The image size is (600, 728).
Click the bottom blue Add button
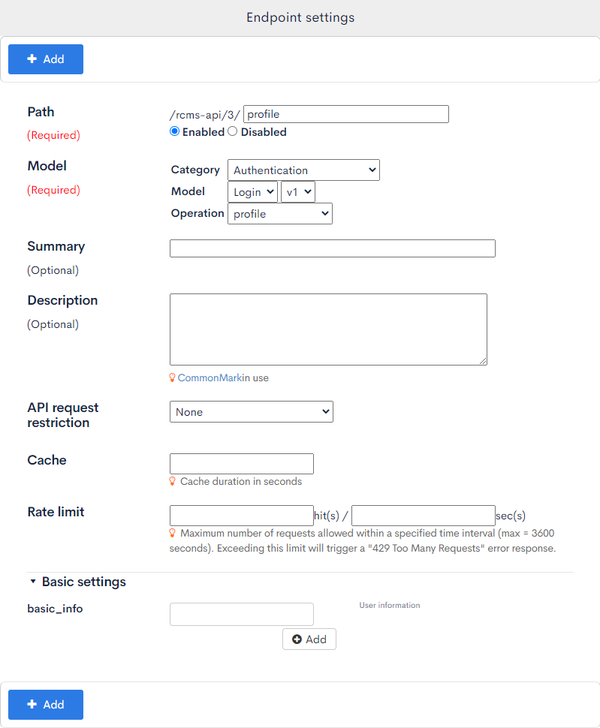[46, 704]
